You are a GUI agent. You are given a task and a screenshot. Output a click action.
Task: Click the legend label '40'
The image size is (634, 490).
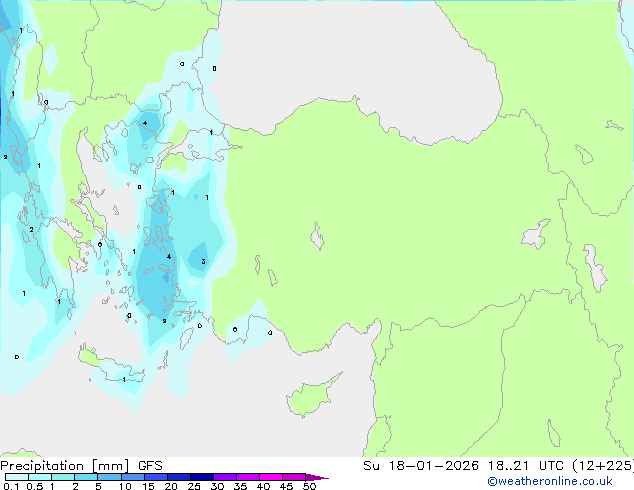(263, 486)
